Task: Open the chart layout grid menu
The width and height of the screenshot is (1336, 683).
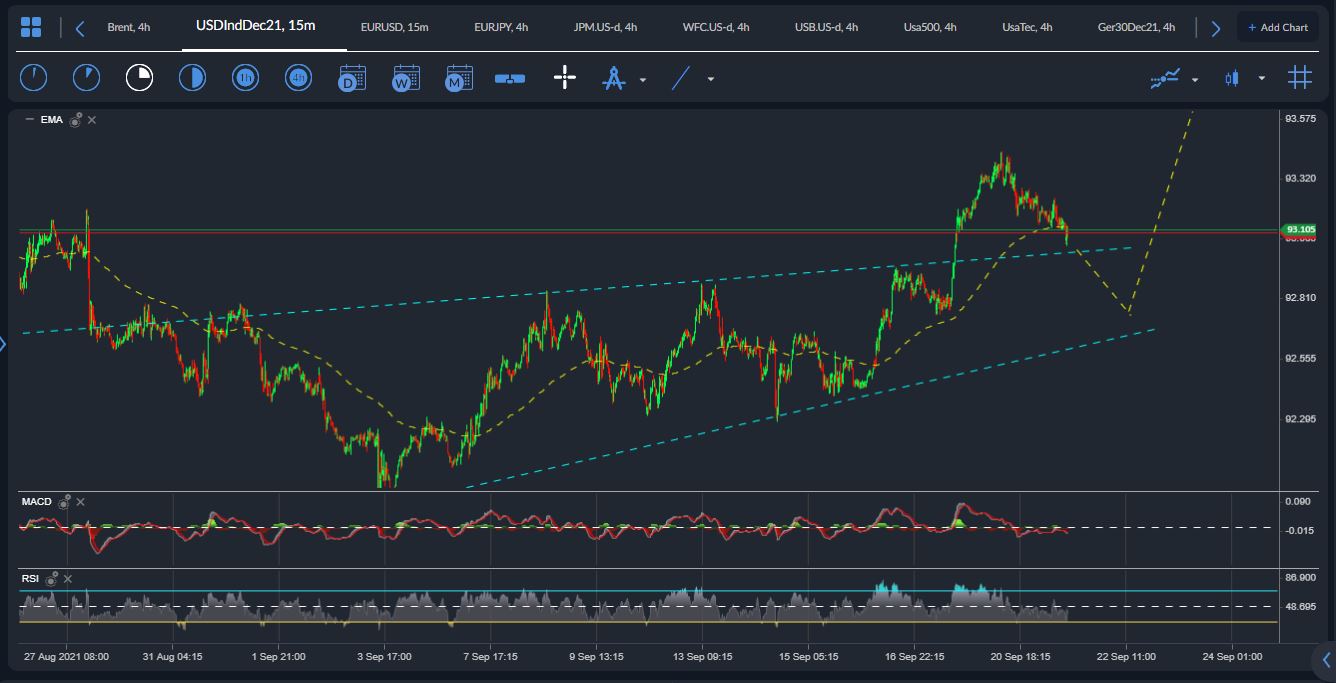Action: (x=31, y=27)
